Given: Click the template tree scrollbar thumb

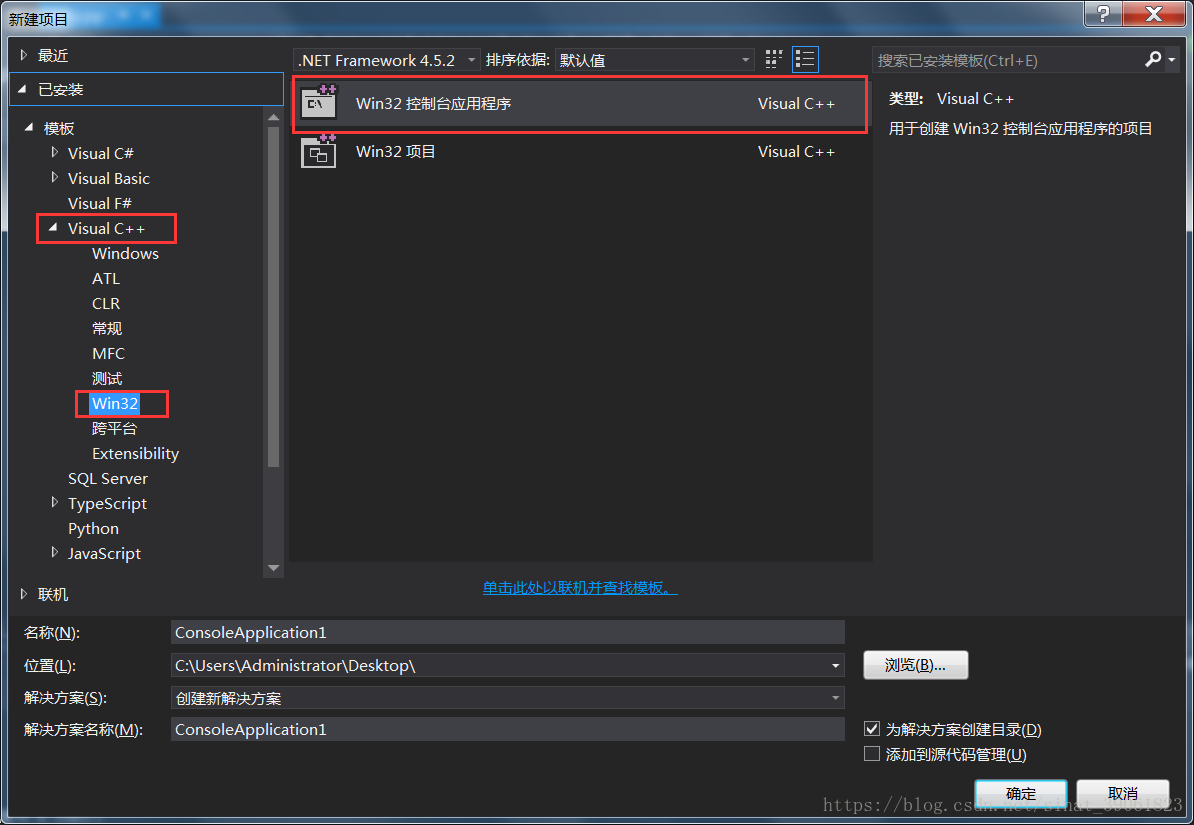Looking at the screenshot, I should pos(273,296).
